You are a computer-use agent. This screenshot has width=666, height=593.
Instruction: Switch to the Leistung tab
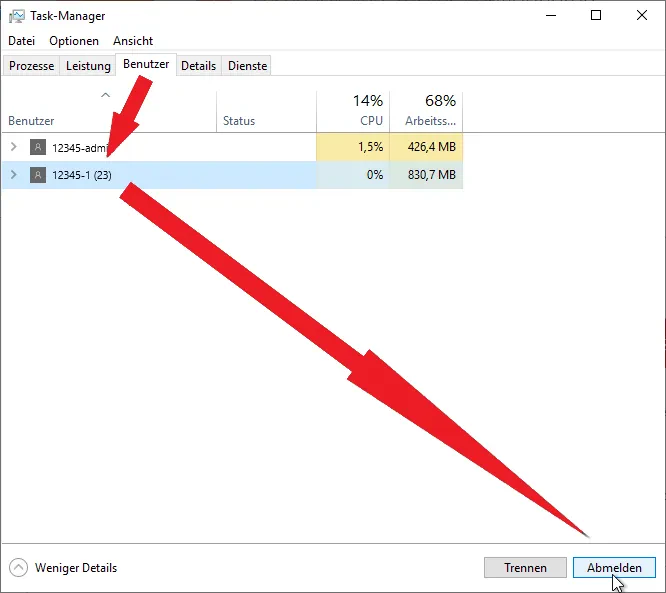(88, 66)
